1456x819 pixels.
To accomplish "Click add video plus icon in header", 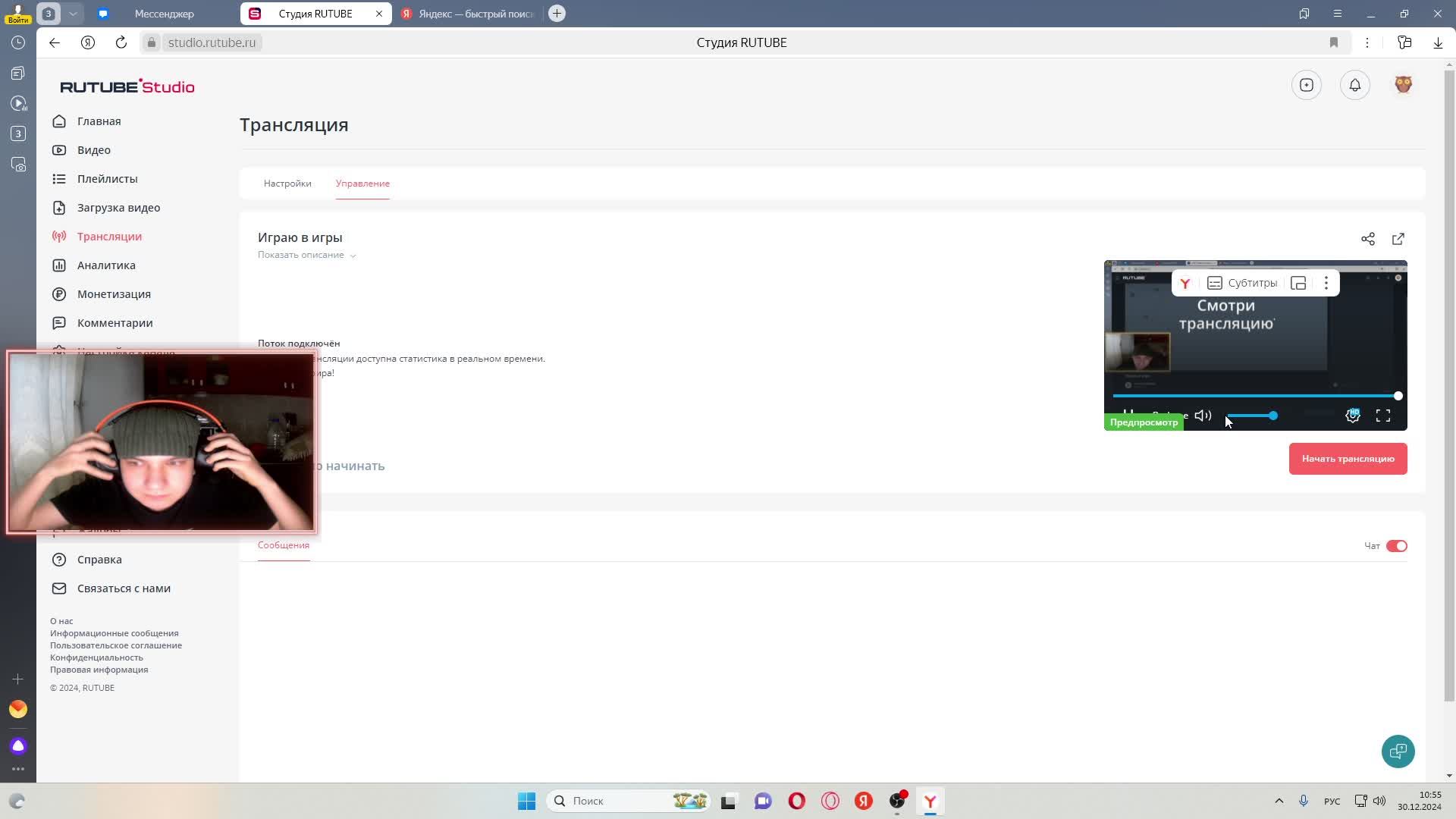I will point(1307,85).
